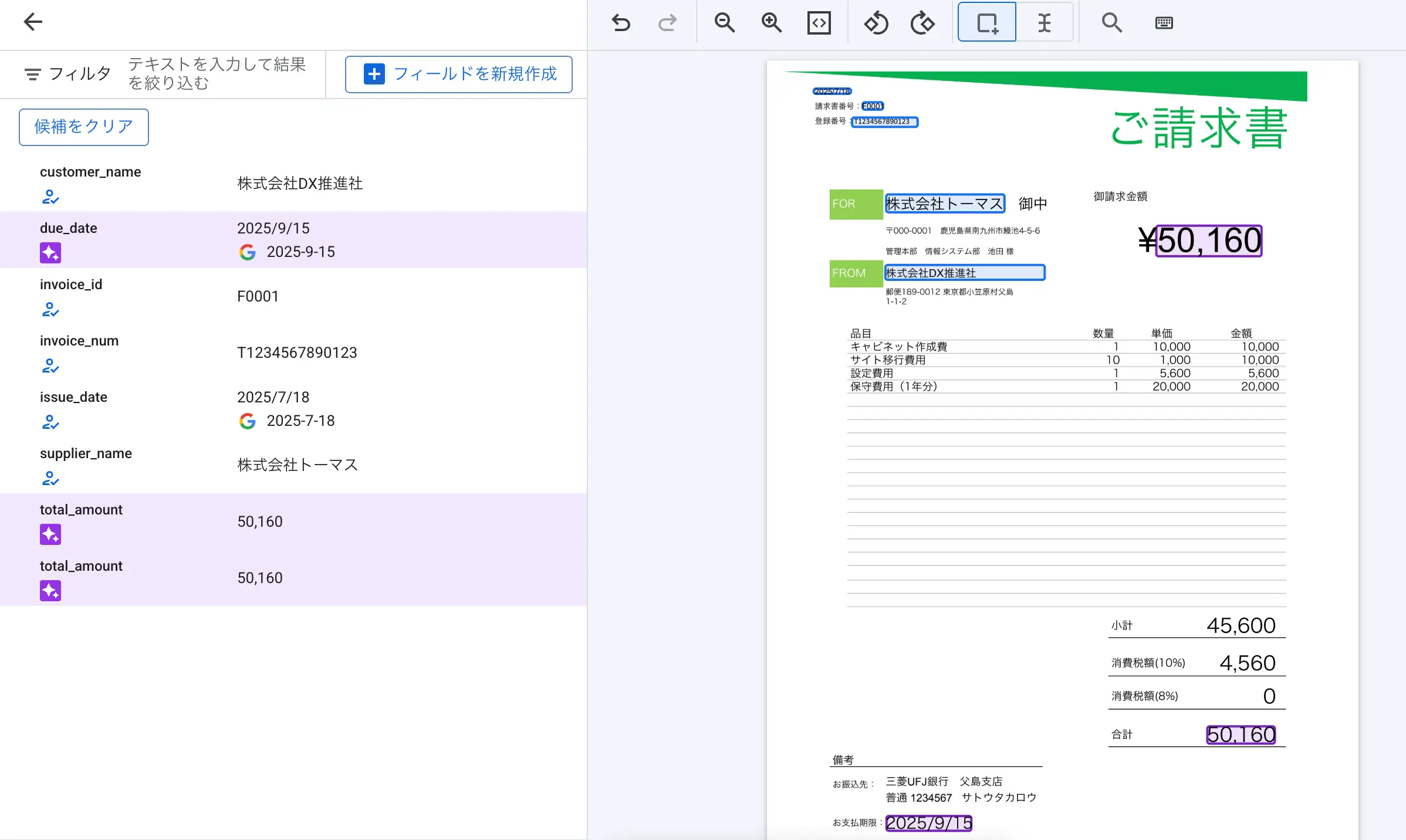
Task: Select the due_date field row
Action: click(x=293, y=240)
